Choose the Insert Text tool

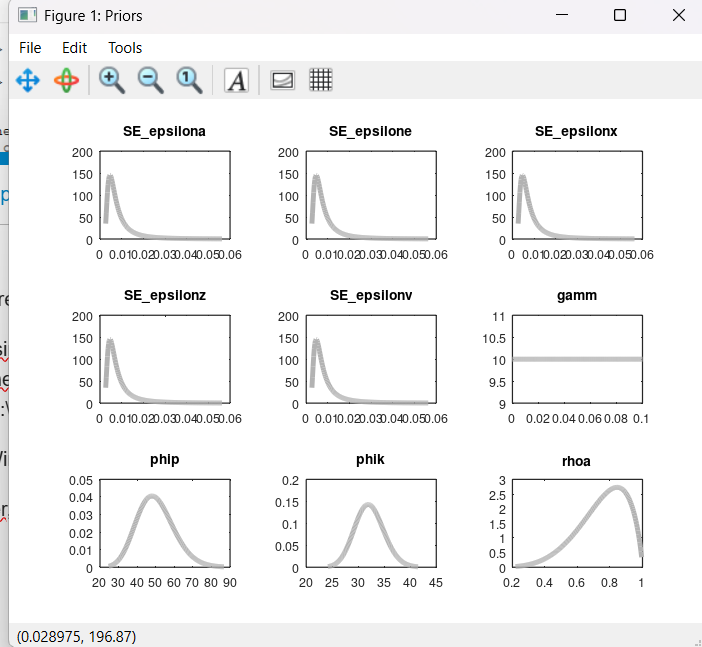pos(236,80)
